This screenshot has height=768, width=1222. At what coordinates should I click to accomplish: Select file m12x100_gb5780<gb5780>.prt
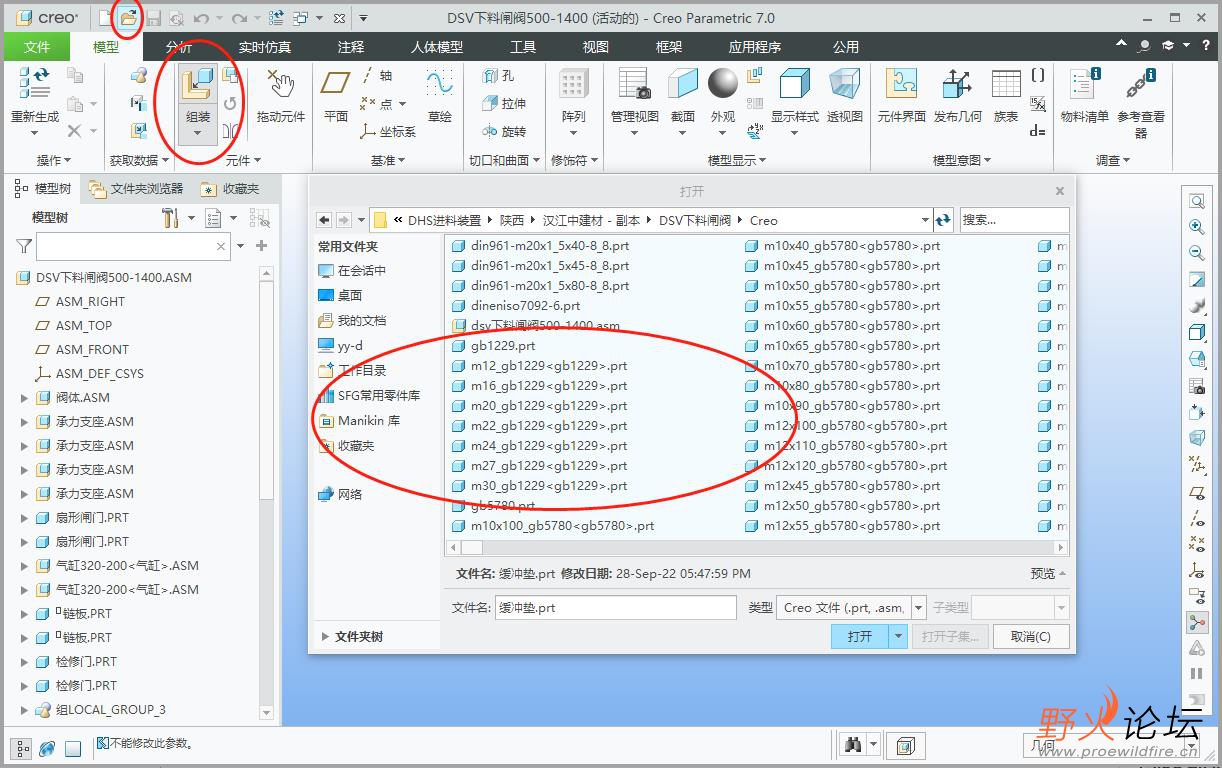pos(846,425)
